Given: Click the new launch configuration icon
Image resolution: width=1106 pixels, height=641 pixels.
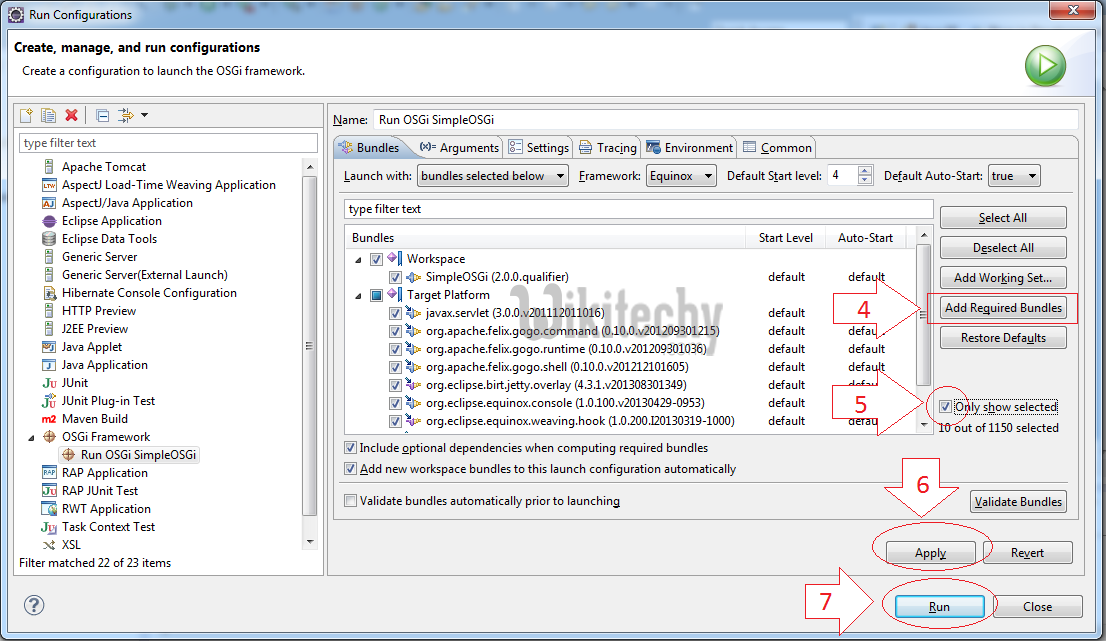Looking at the screenshot, I should pos(27,116).
